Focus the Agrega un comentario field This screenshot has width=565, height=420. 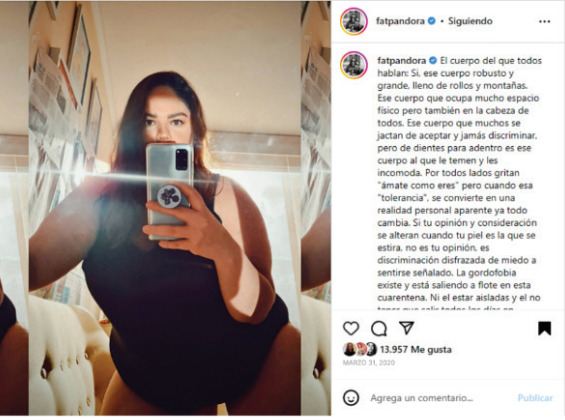click(x=422, y=398)
